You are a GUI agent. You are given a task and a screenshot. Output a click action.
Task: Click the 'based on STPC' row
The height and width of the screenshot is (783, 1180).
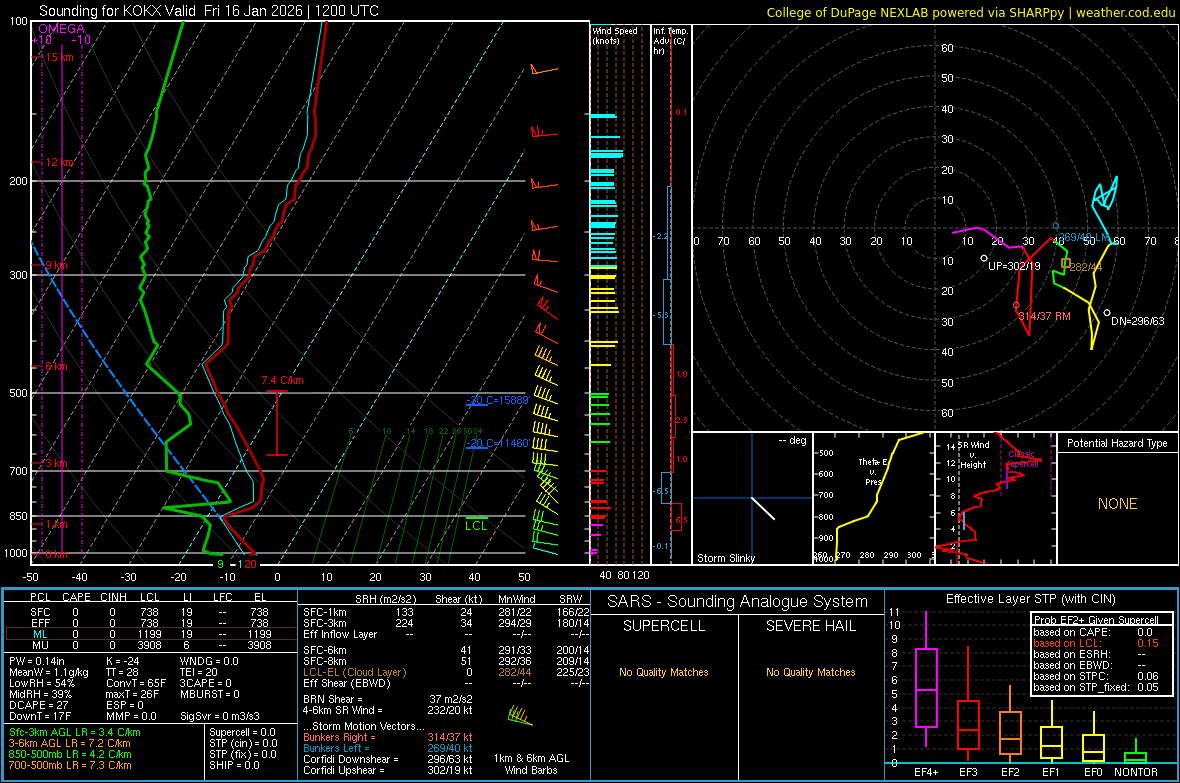(1096, 676)
